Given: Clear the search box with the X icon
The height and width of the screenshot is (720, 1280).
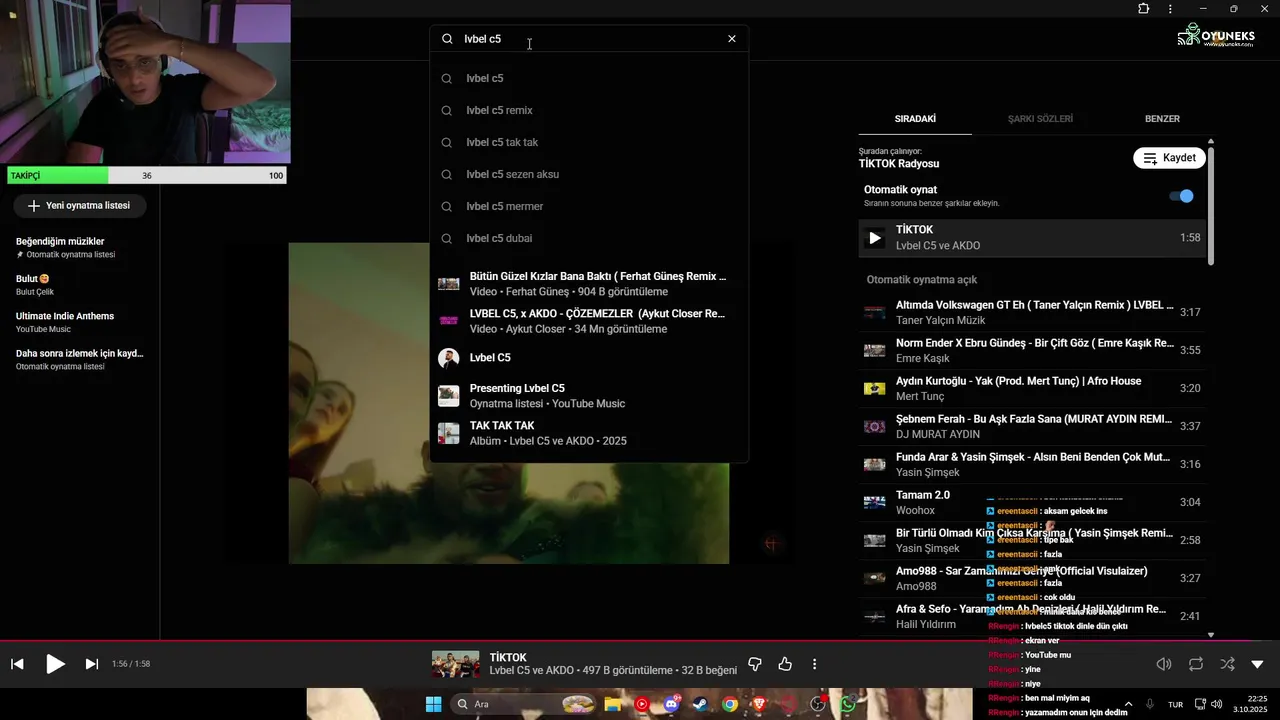Looking at the screenshot, I should [x=731, y=39].
